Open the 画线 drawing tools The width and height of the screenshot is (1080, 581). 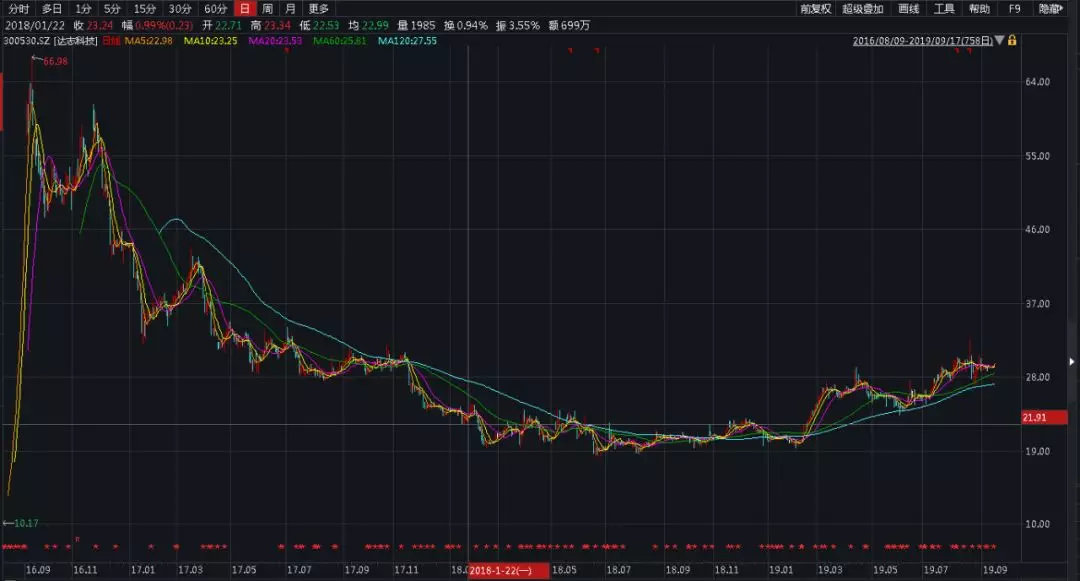[908, 9]
